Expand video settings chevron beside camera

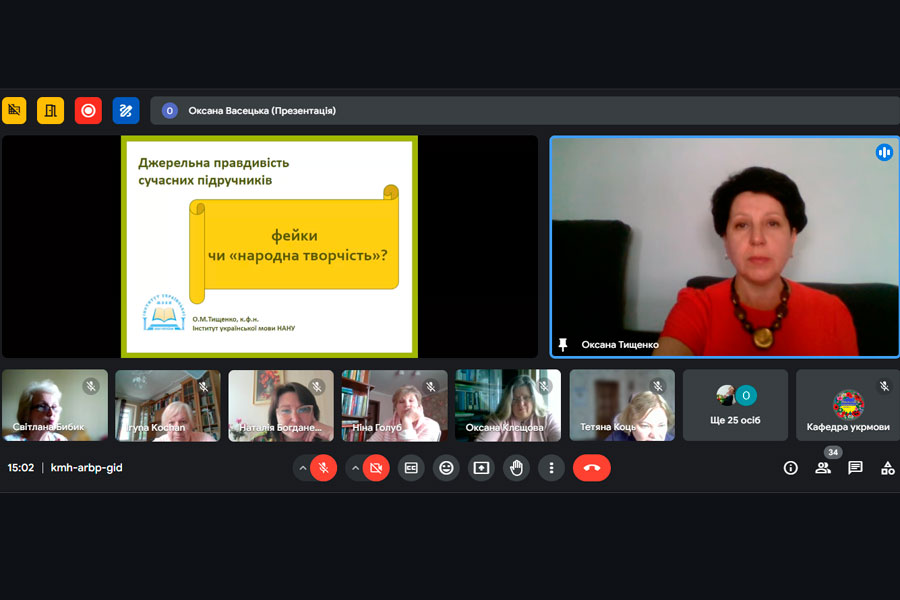(x=355, y=469)
